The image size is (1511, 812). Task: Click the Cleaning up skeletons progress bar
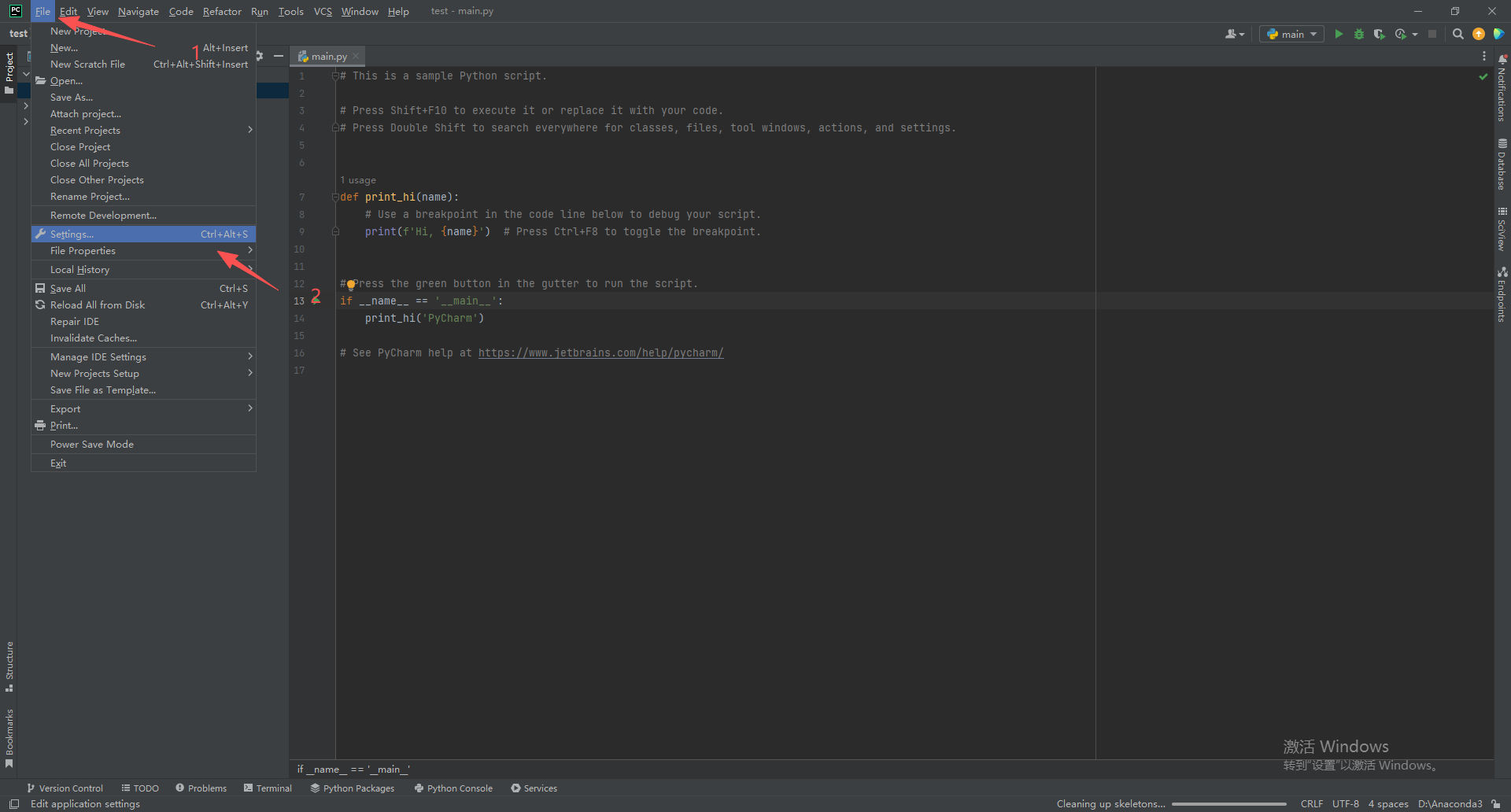click(1228, 804)
